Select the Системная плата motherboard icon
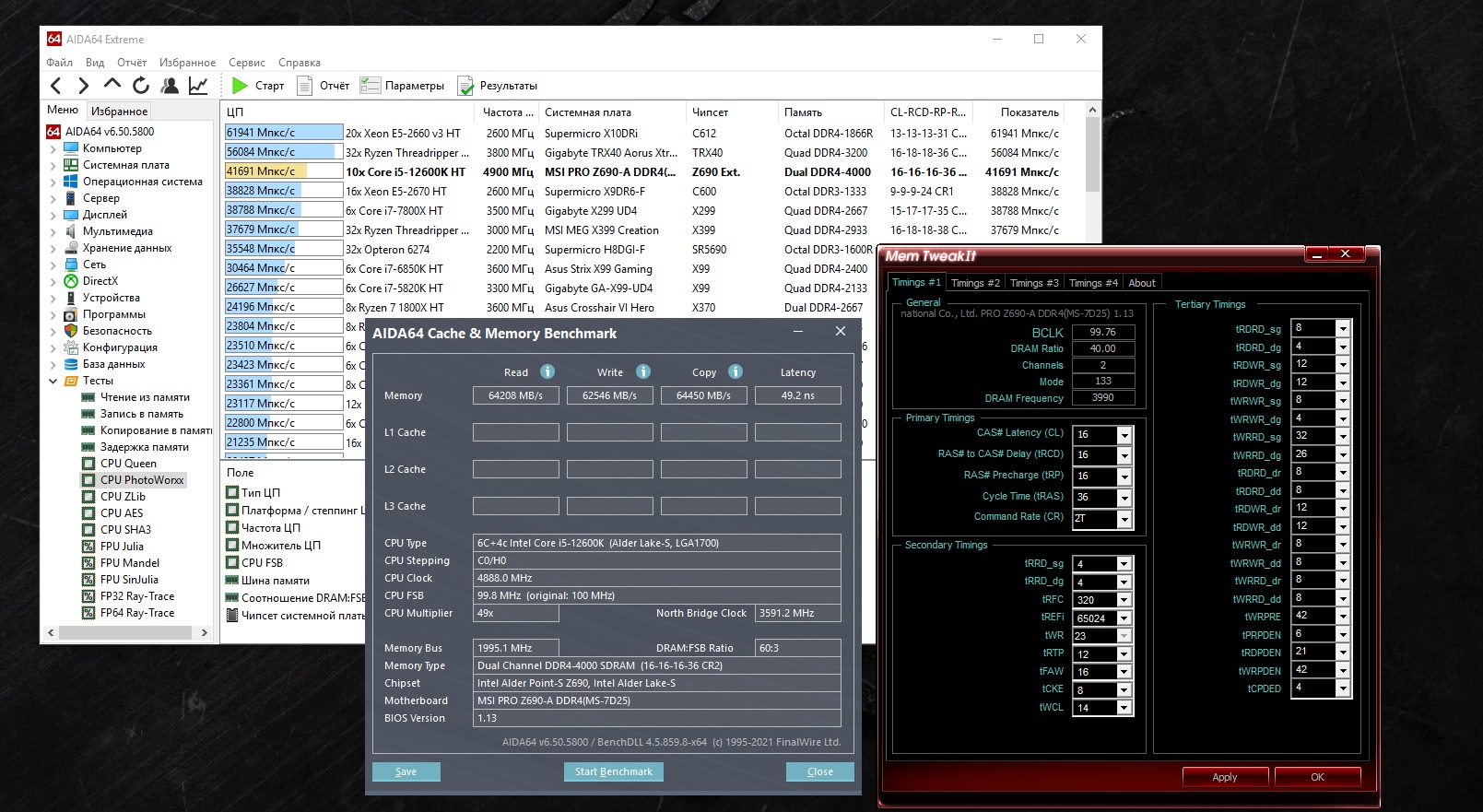1483x812 pixels. click(x=71, y=165)
